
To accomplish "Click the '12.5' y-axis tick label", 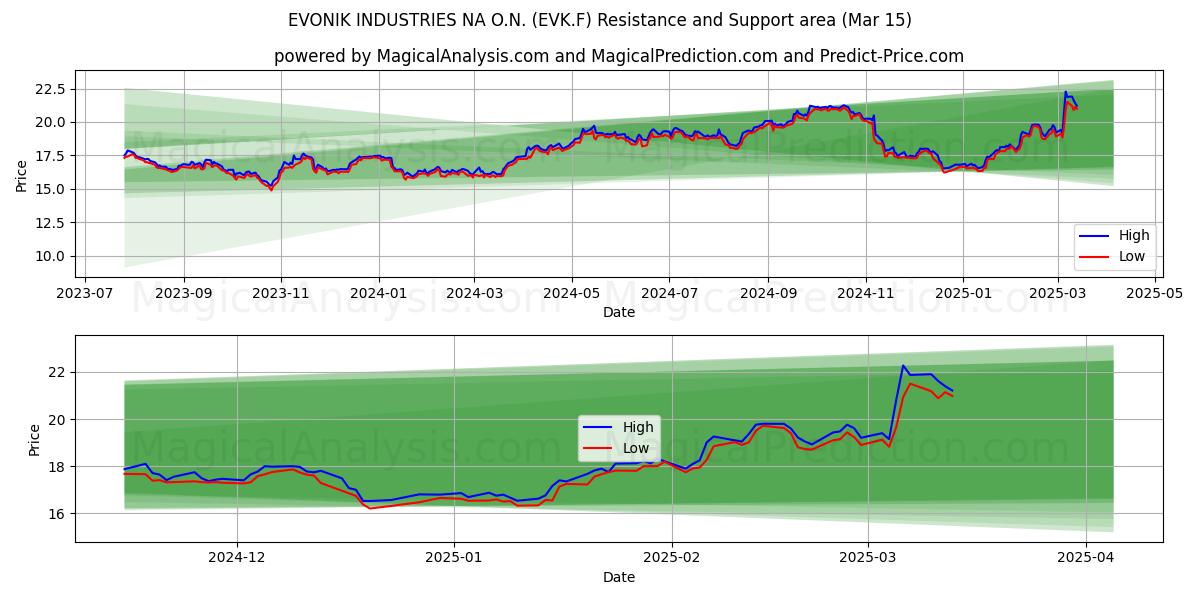I will point(51,222).
